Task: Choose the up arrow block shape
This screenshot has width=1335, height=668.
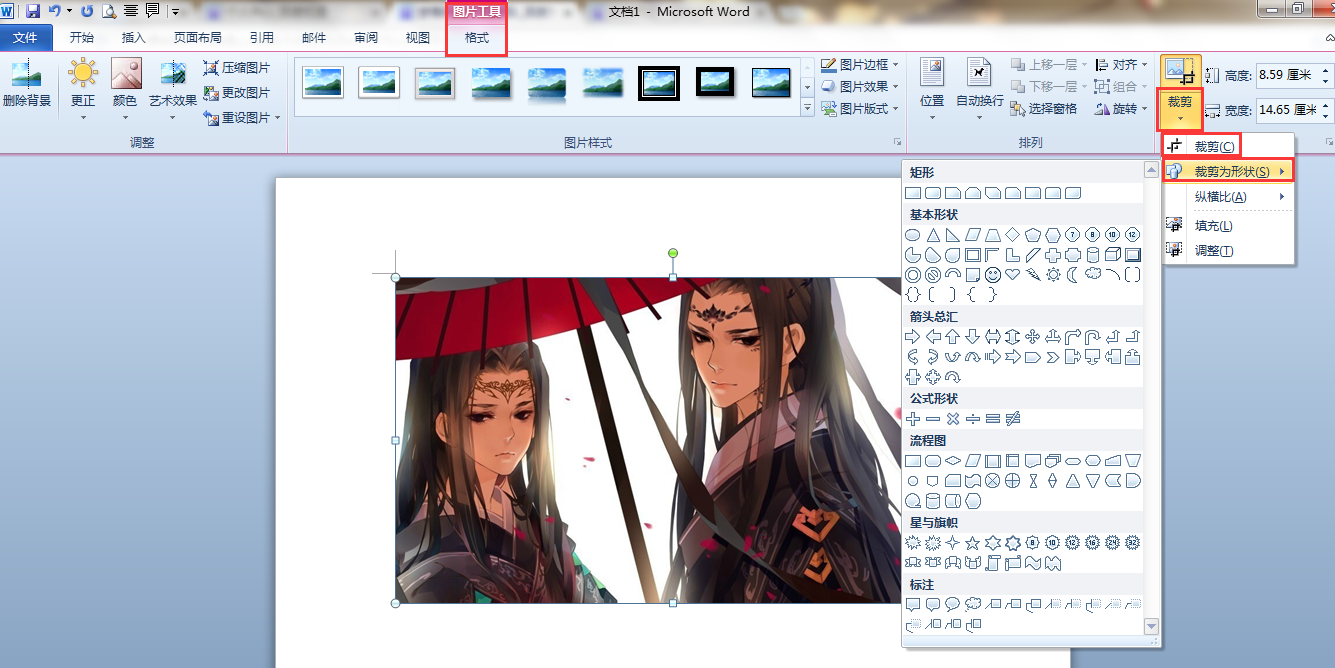Action: coord(952,337)
